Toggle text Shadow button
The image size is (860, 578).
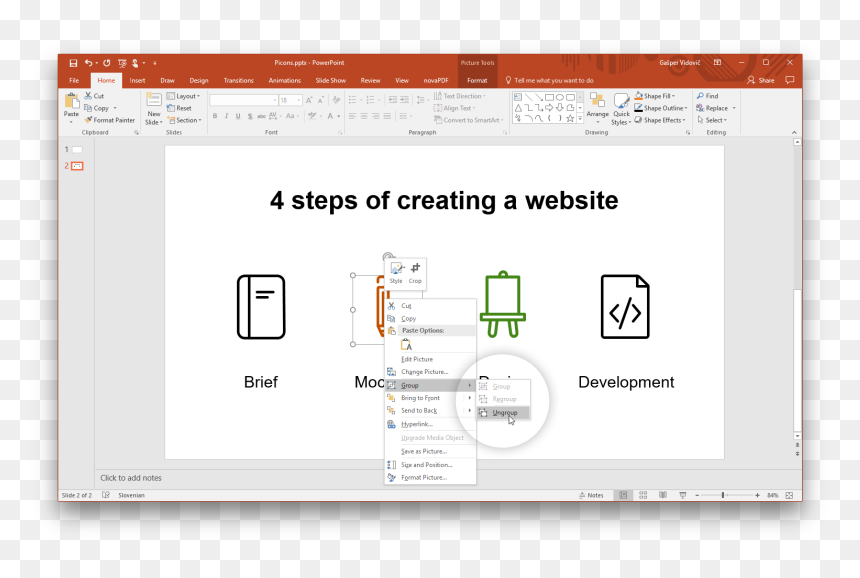tap(250, 116)
